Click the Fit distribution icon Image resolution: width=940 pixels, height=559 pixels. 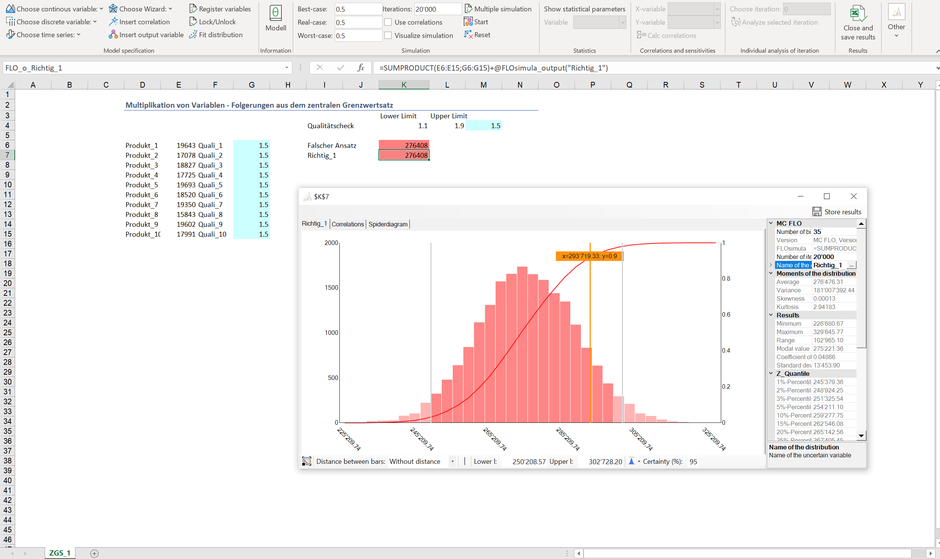point(193,35)
